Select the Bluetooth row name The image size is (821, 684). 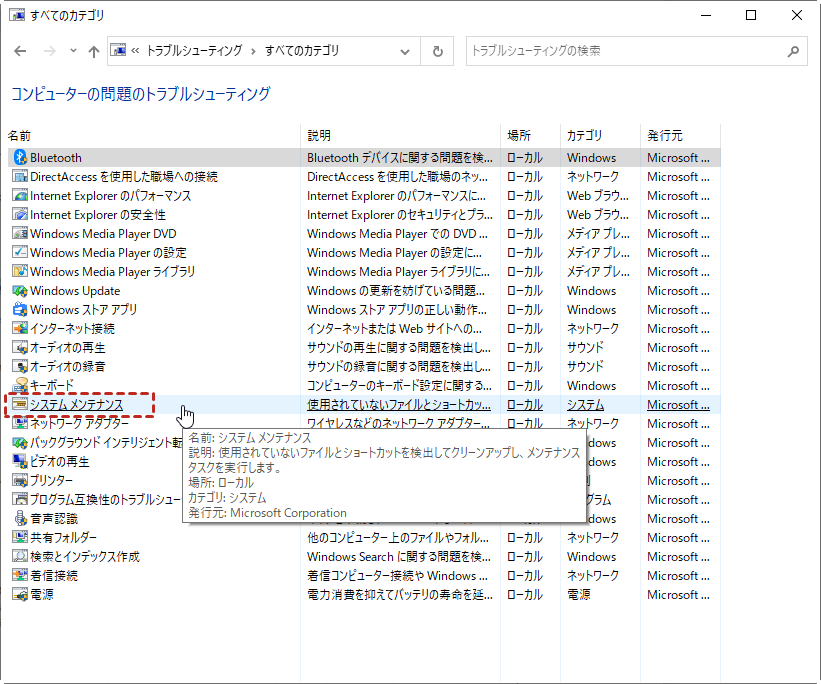pyautogui.click(x=56, y=158)
